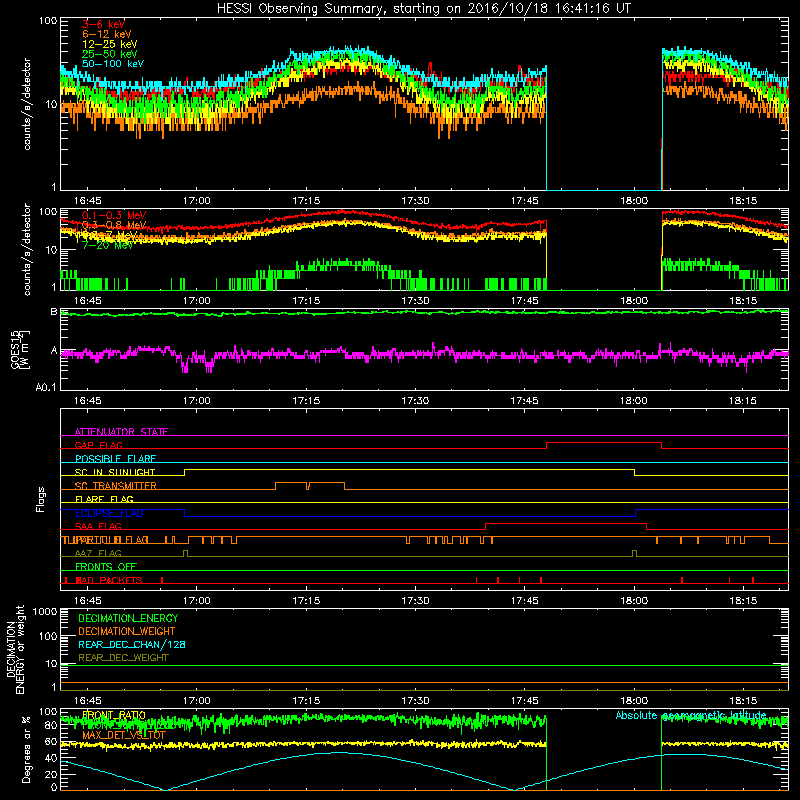This screenshot has width=800, height=800.
Task: Click the FLARE_FLAG label
Action: [x=104, y=499]
